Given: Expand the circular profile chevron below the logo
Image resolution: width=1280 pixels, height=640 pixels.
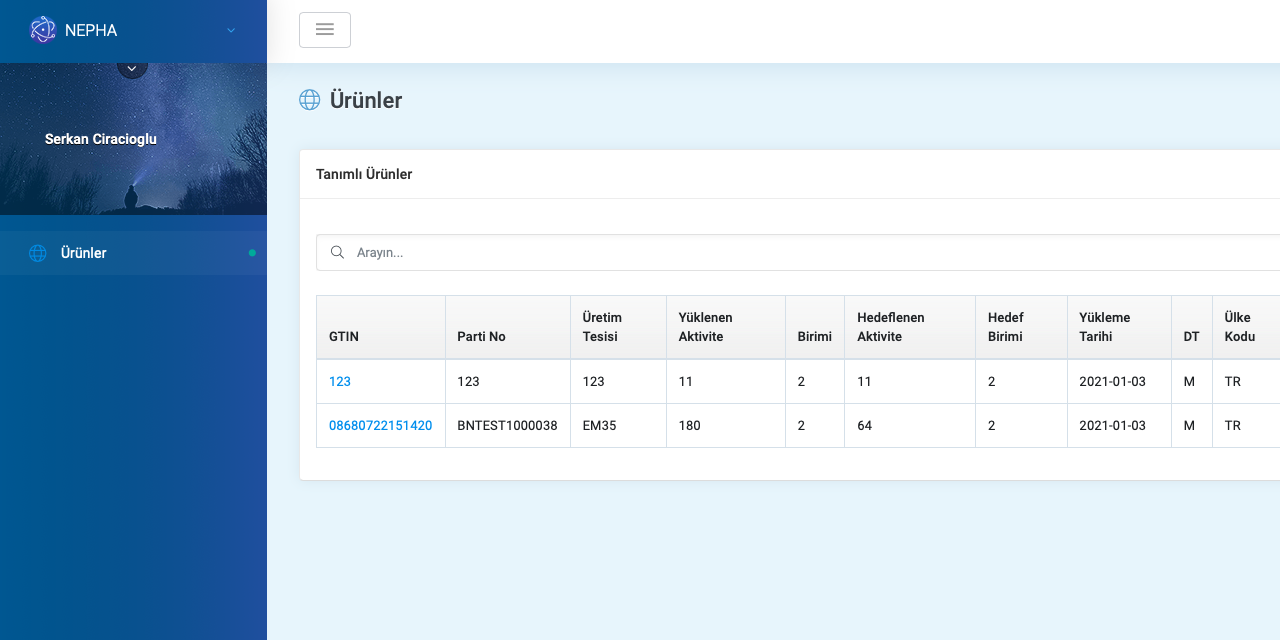Looking at the screenshot, I should click(132, 67).
